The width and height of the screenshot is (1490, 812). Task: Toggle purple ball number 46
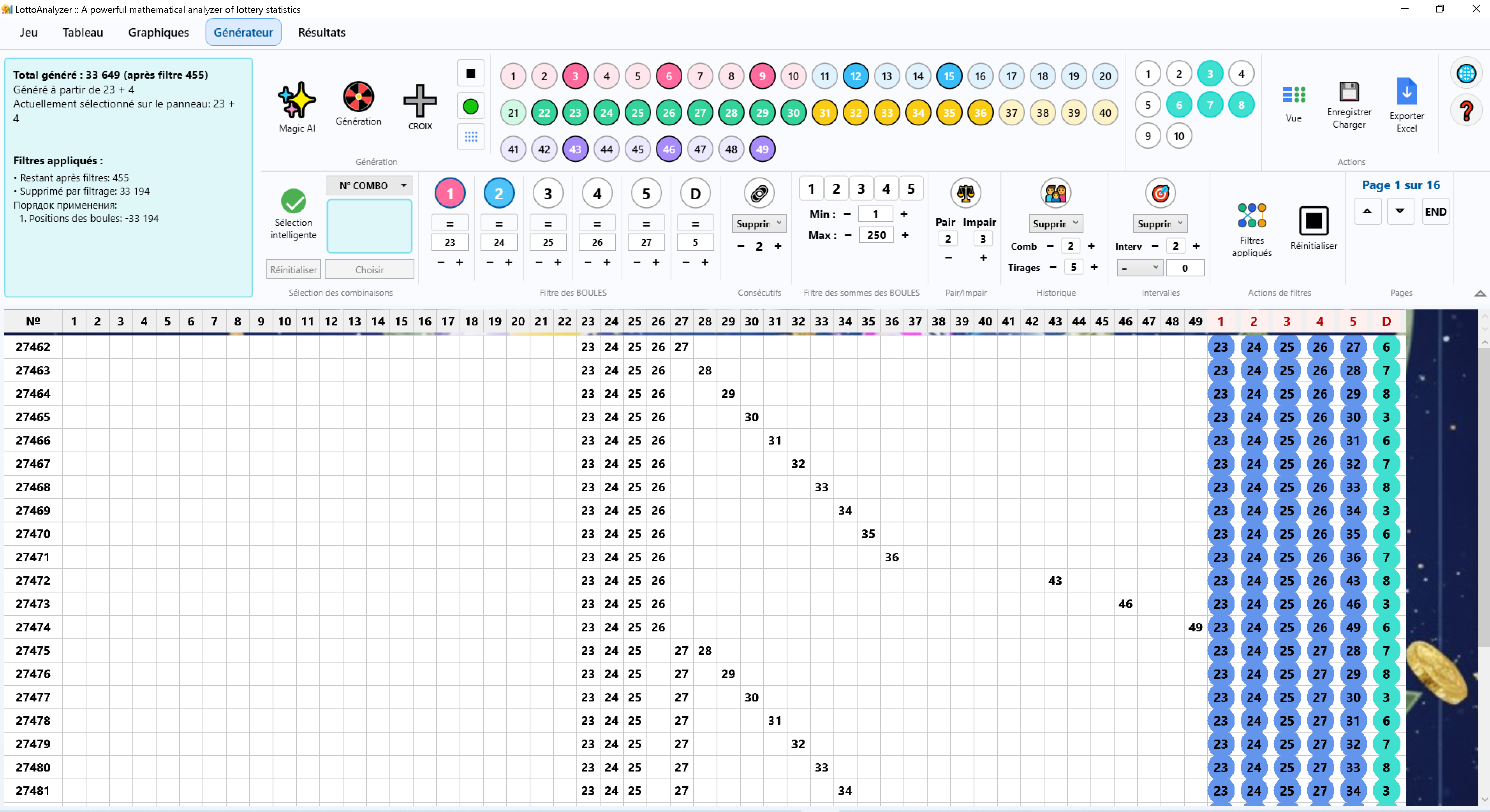669,149
